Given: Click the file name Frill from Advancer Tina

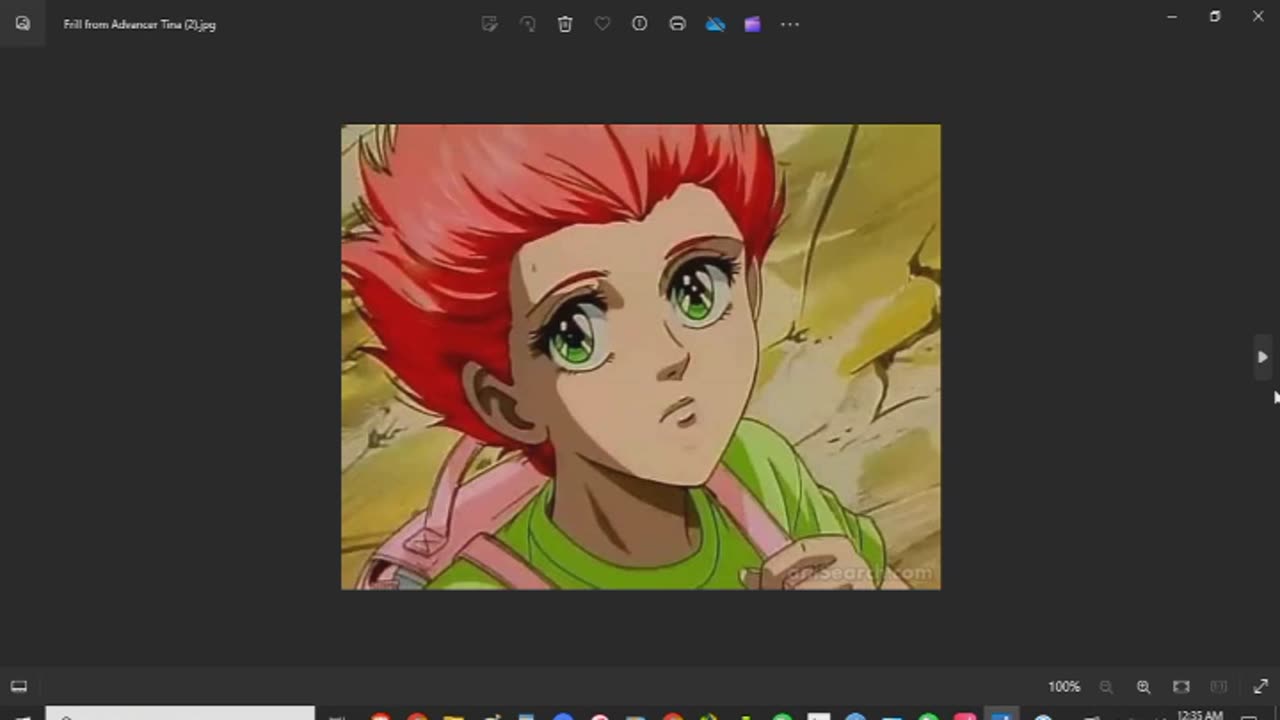Looking at the screenshot, I should [139, 24].
